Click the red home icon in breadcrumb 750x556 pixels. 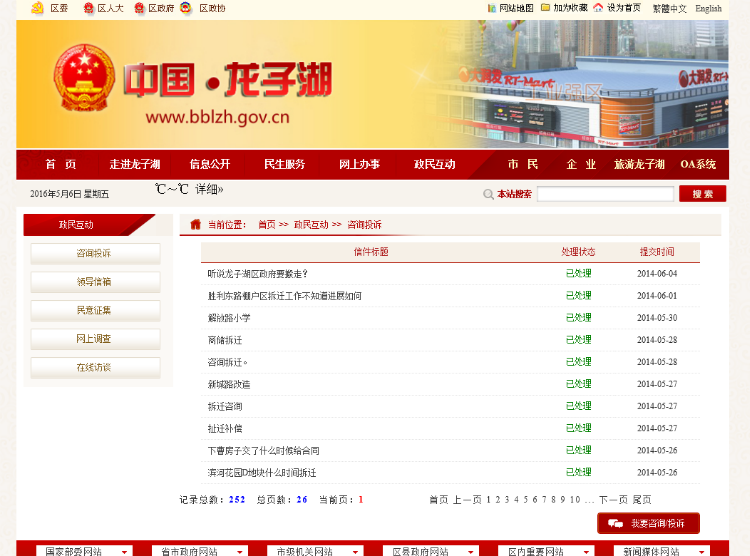pyautogui.click(x=195, y=224)
